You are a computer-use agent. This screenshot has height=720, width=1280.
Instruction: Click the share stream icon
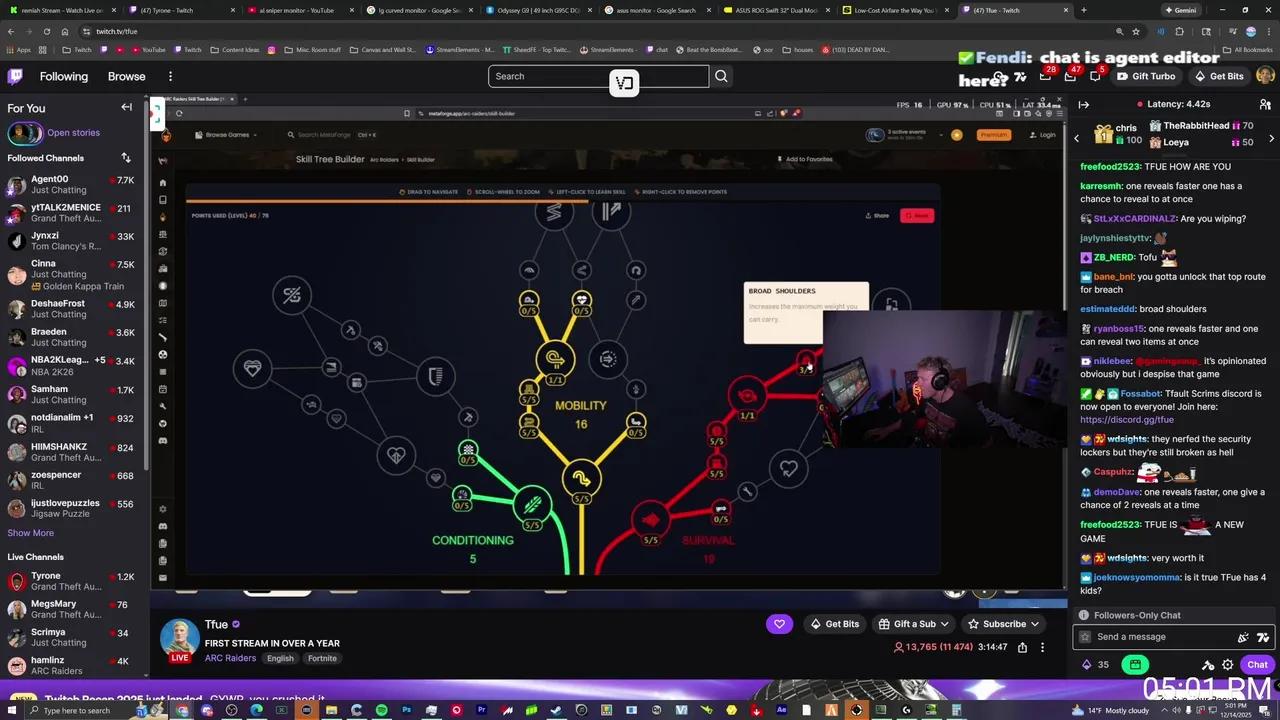point(1022,647)
